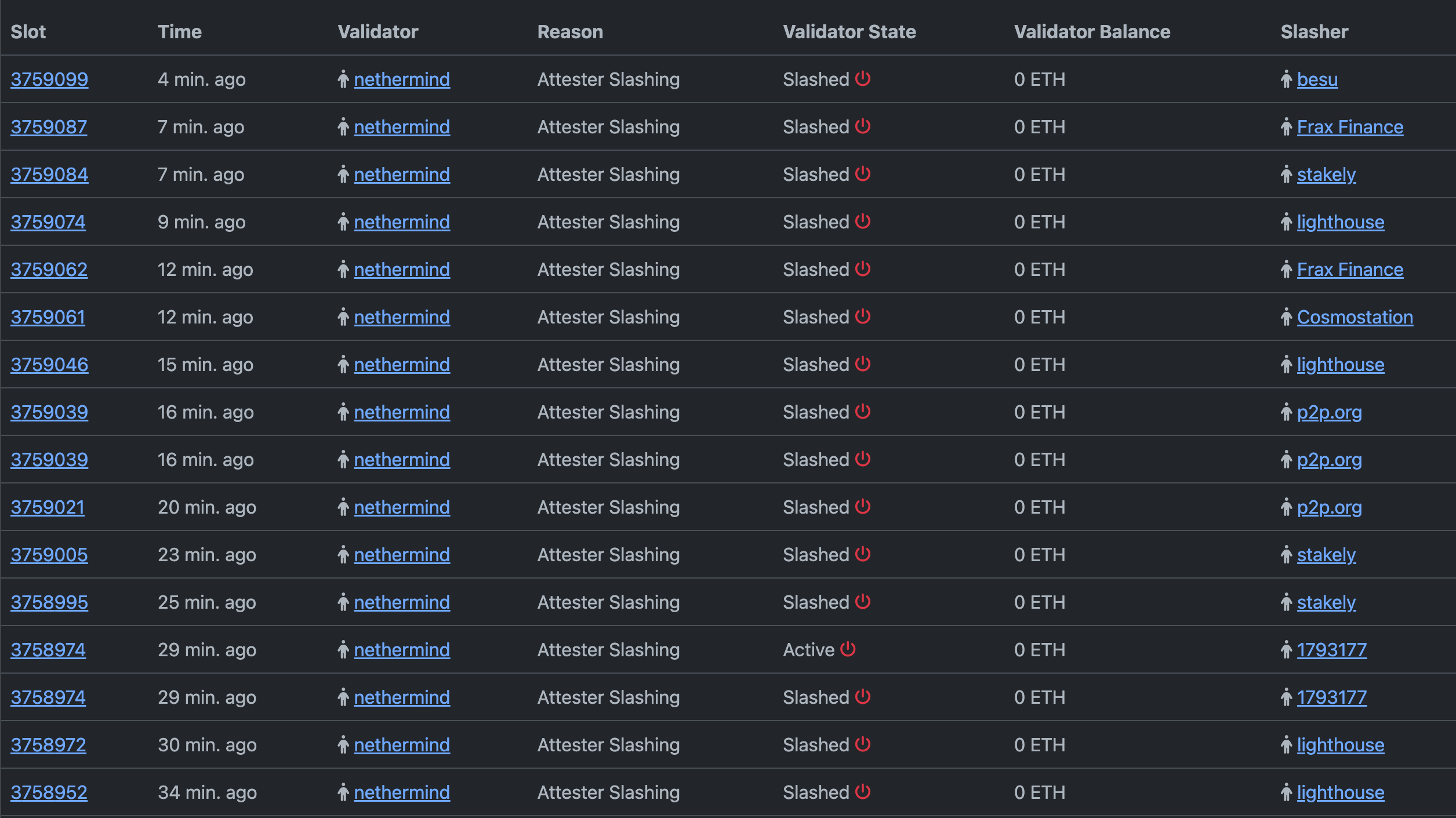1456x818 pixels.
Task: Open the Cosmostation slasher page
Action: (x=1355, y=317)
